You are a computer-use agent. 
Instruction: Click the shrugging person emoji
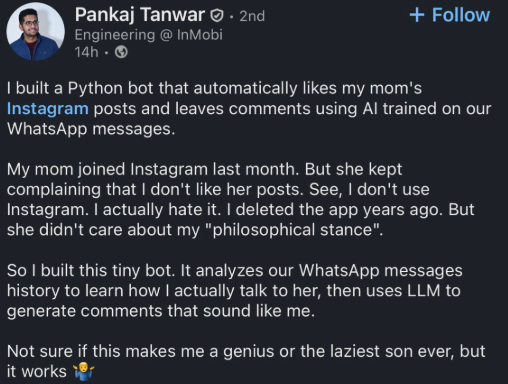click(x=83, y=372)
